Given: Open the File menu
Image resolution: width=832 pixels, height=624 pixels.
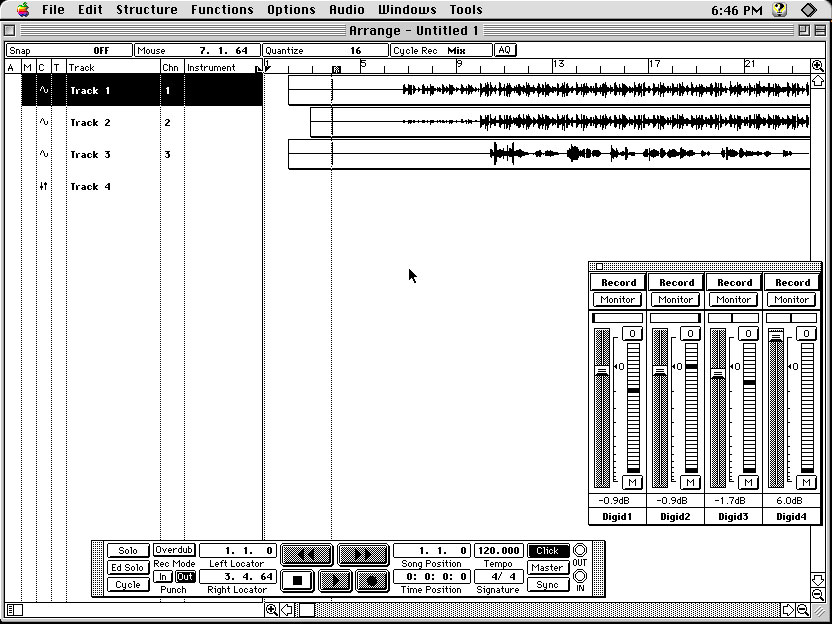Looking at the screenshot, I should click(53, 10).
